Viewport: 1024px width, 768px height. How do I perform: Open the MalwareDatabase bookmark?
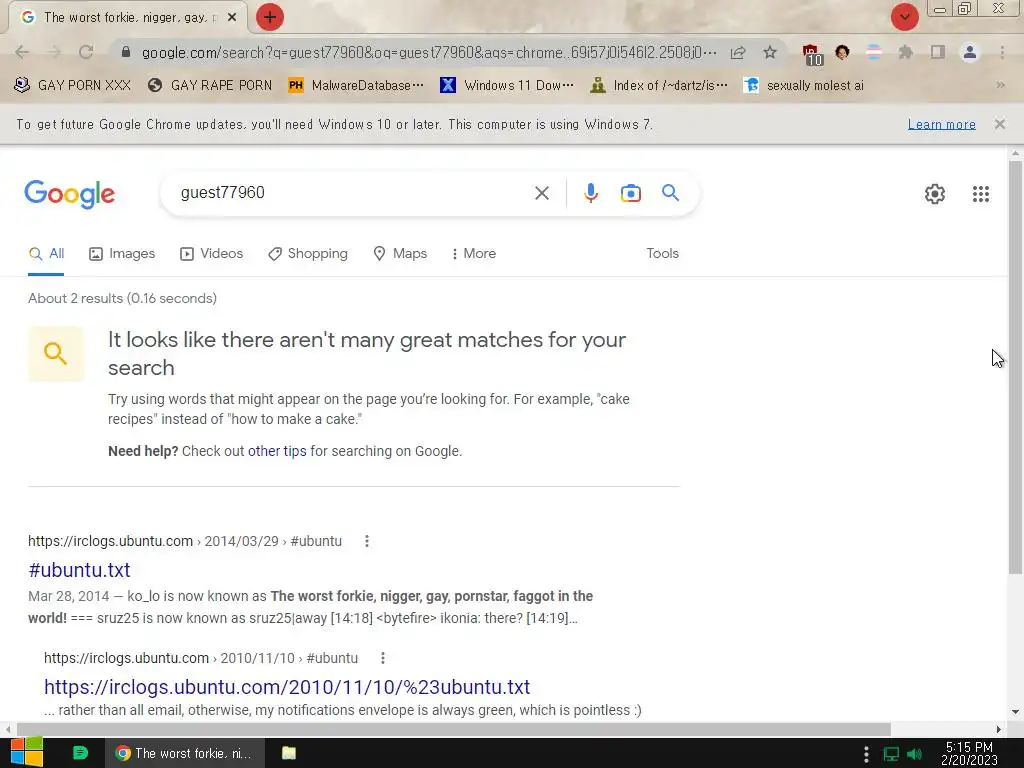(x=356, y=85)
